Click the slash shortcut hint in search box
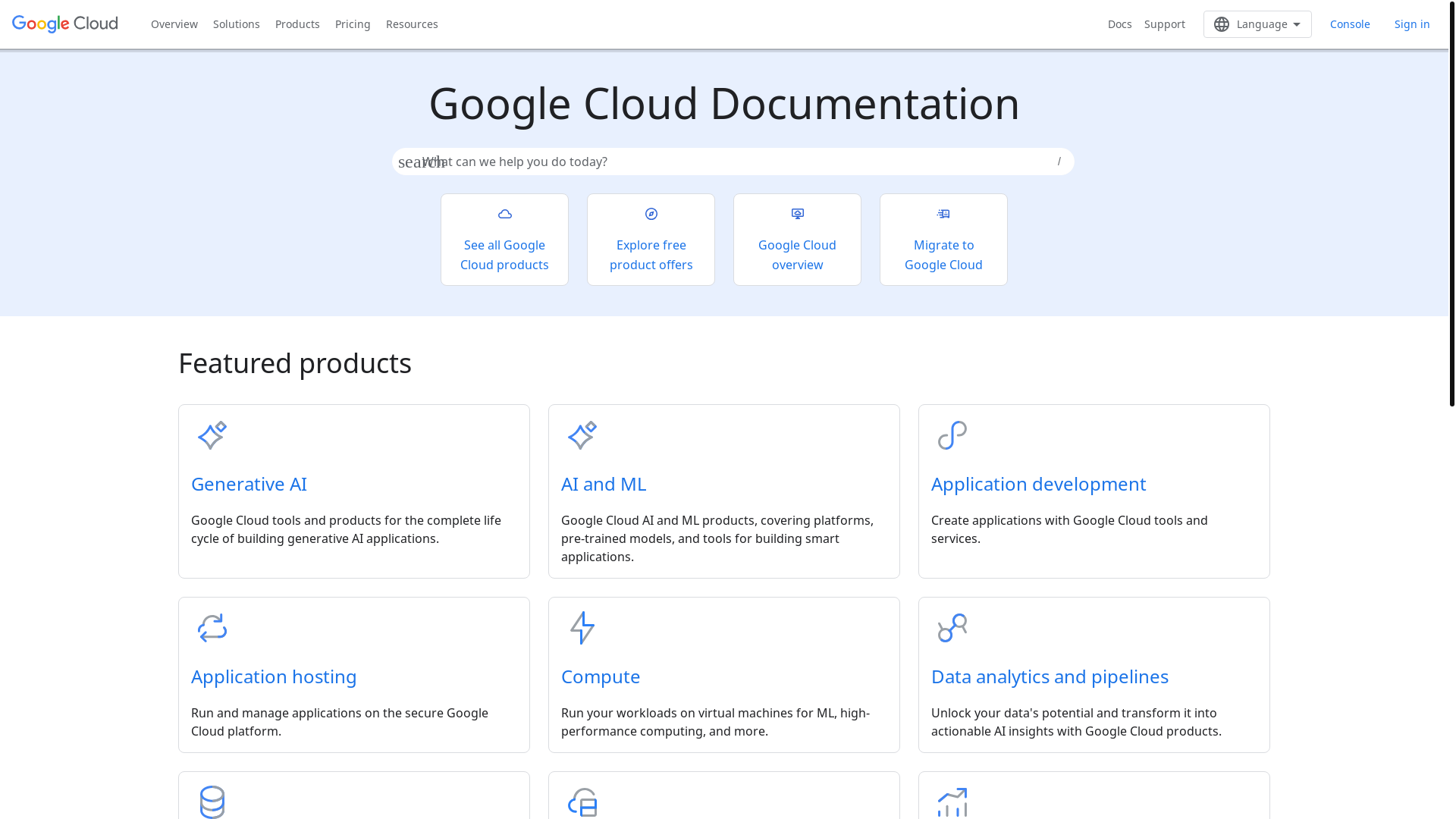This screenshot has height=819, width=1456. 1059,162
